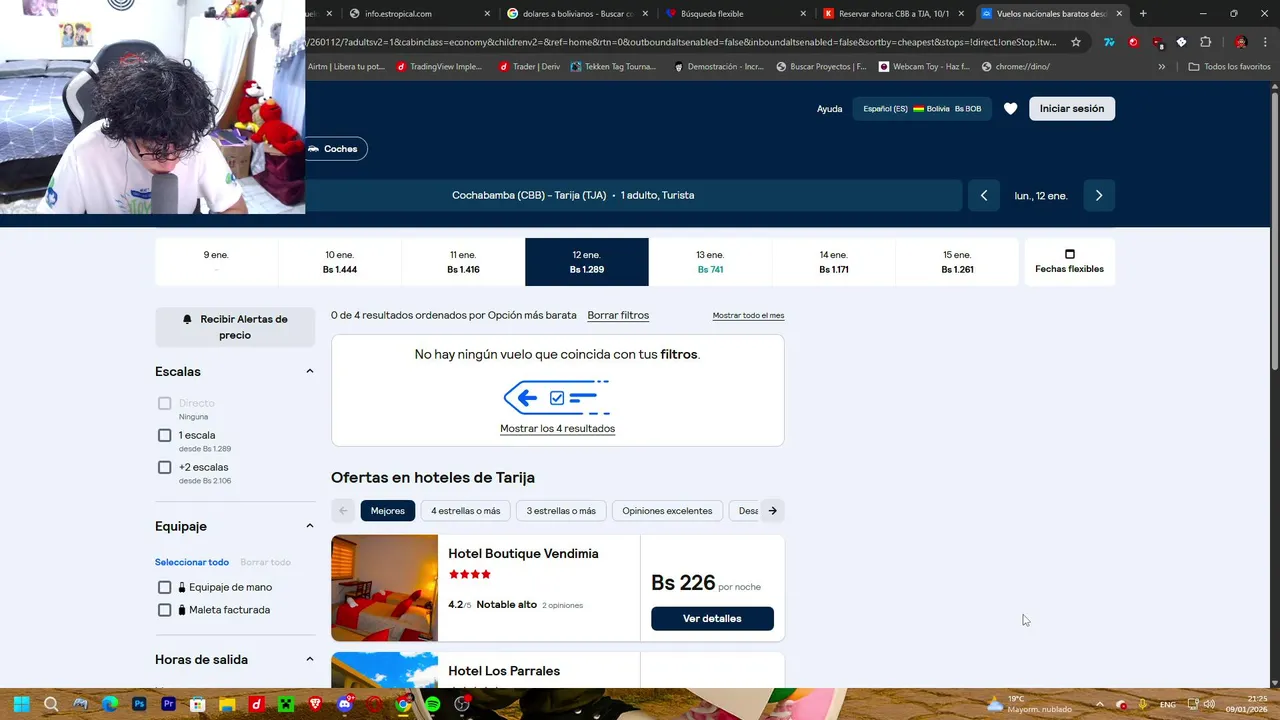Open the Fechas flexibles calendar option
This screenshot has width=1280, height=720.
point(1069,262)
